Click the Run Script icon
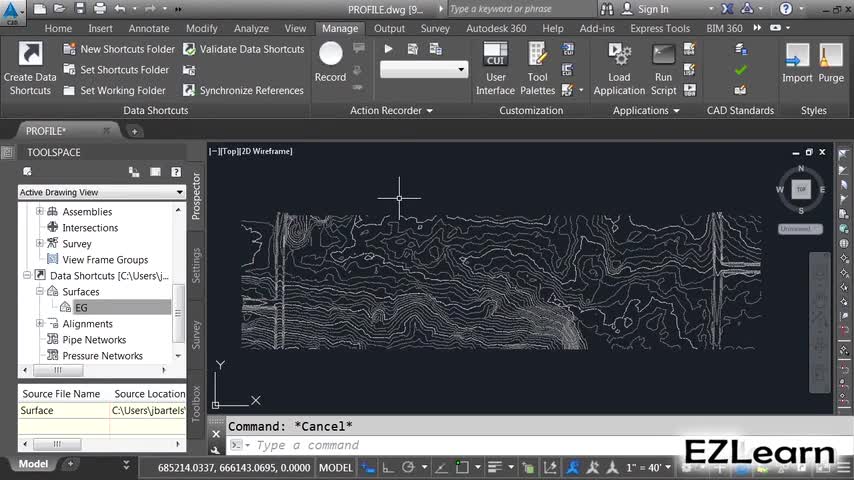 pos(663,55)
